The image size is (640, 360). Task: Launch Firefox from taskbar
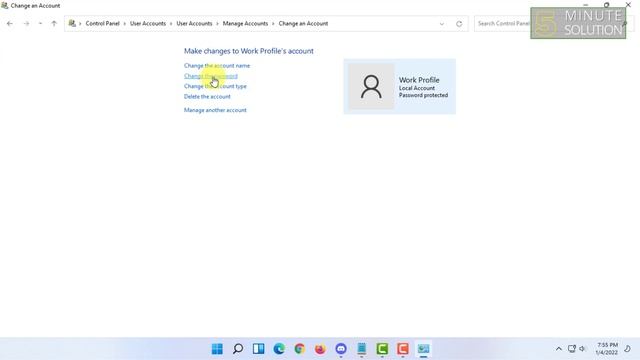(320, 349)
